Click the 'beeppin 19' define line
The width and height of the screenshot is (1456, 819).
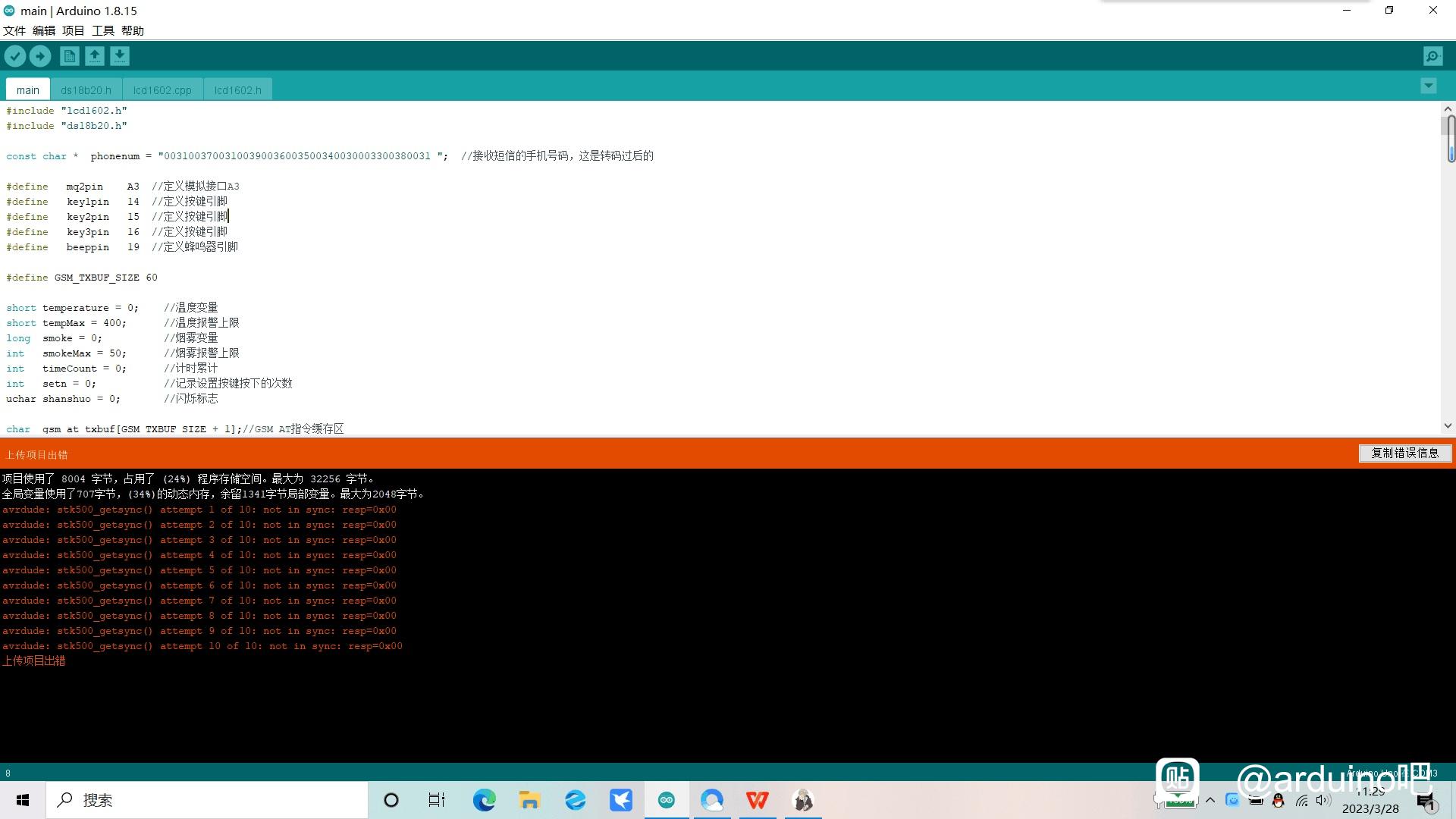[122, 247]
